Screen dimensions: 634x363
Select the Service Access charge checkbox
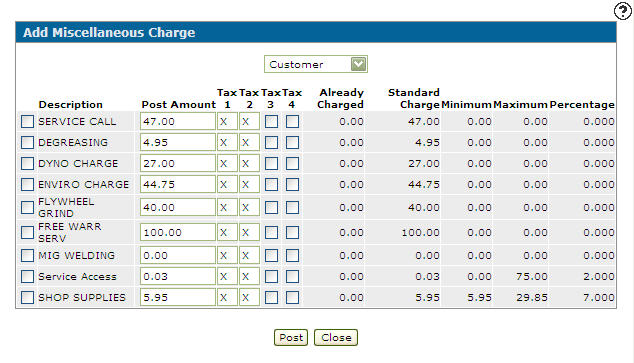pos(27,276)
